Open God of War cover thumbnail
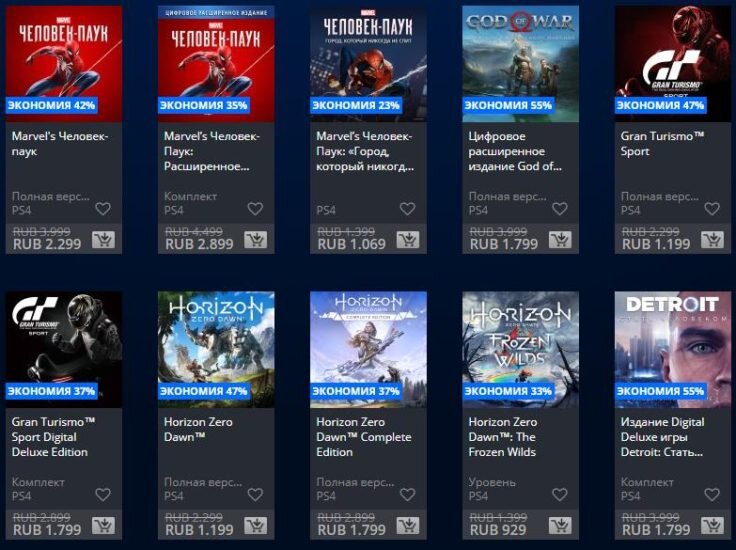Screen dimensions: 736x550 click(x=521, y=64)
